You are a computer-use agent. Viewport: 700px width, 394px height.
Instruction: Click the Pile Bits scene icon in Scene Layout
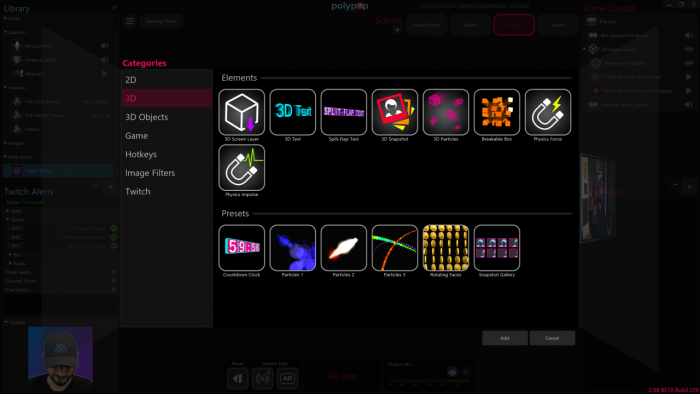tap(592, 21)
